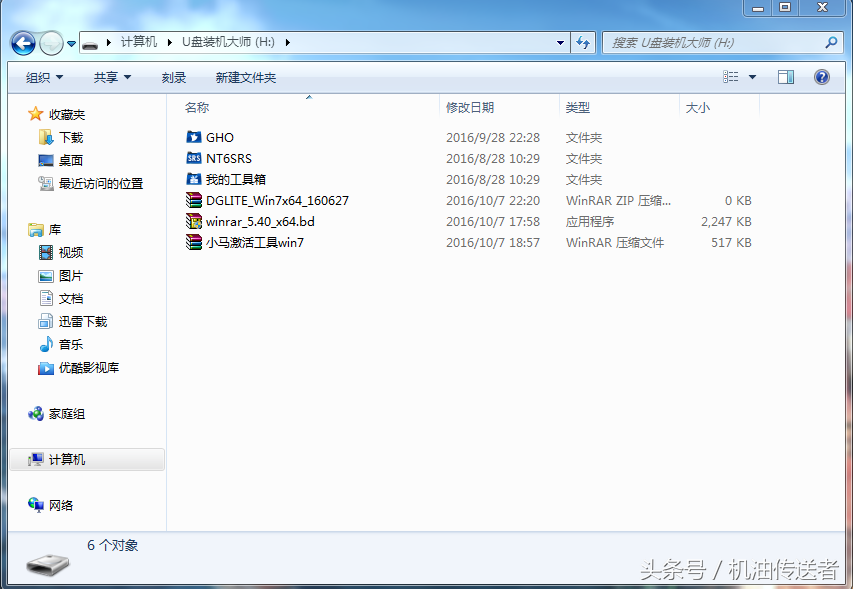Refresh the folder with the refresh button

click(583, 42)
